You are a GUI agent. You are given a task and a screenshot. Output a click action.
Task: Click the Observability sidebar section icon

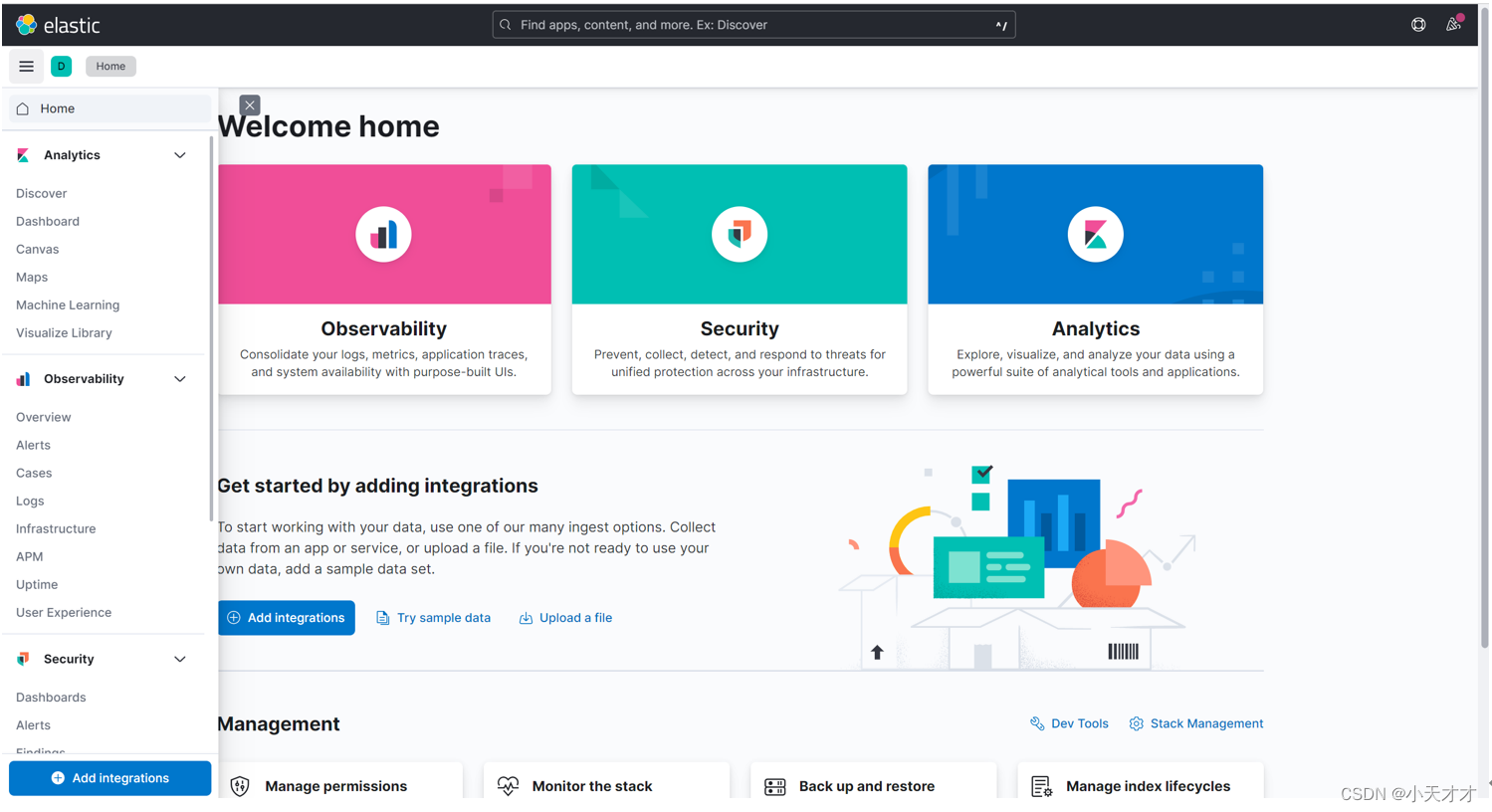coord(23,379)
